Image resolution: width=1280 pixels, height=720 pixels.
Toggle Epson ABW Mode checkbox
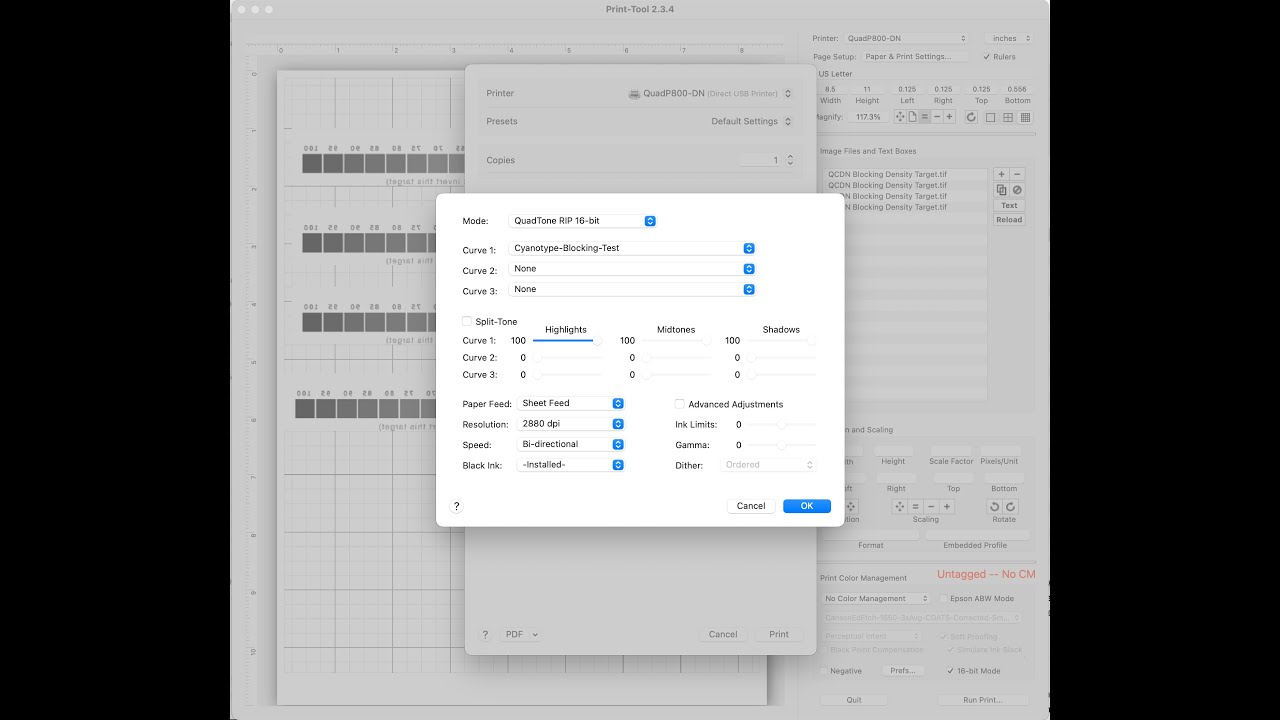(944, 598)
